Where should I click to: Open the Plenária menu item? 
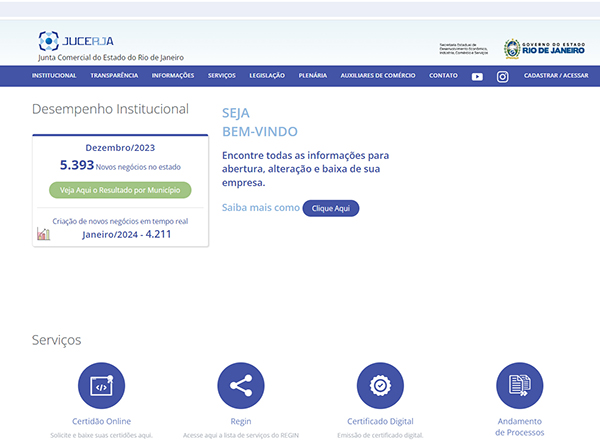click(312, 76)
